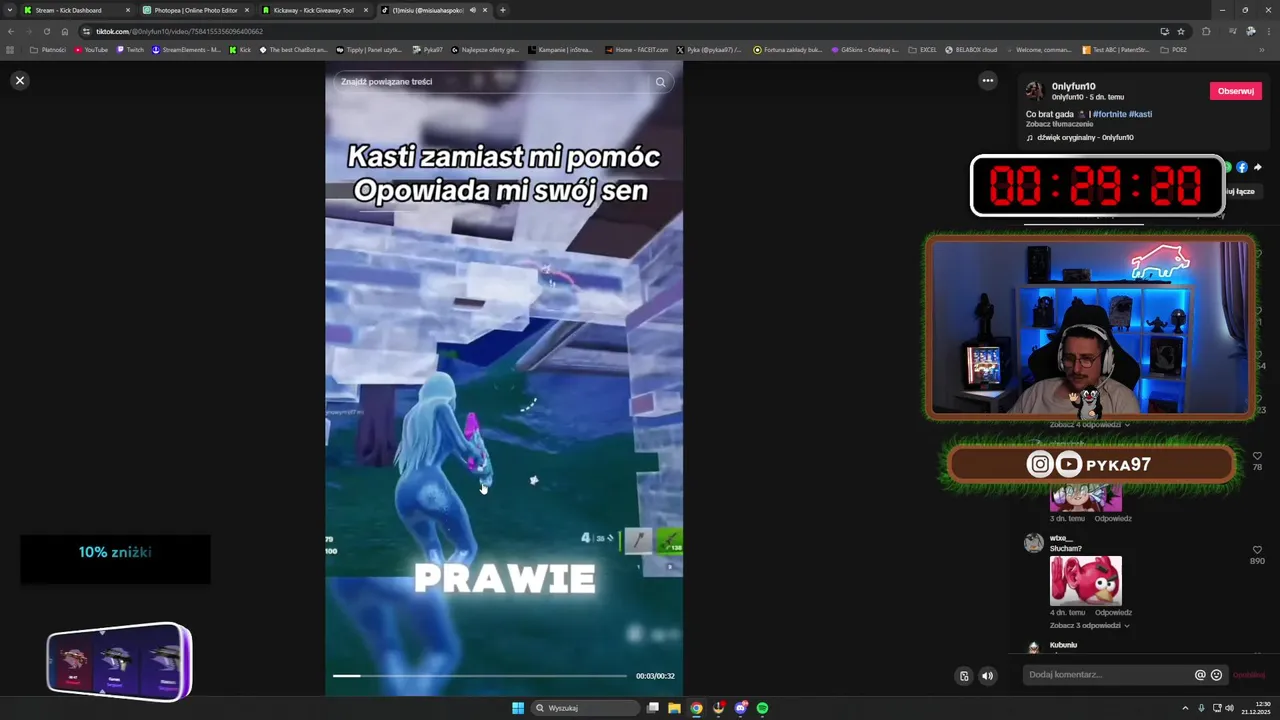Open the YouTube bookmark
Image resolution: width=1280 pixels, height=720 pixels.
pos(91,49)
